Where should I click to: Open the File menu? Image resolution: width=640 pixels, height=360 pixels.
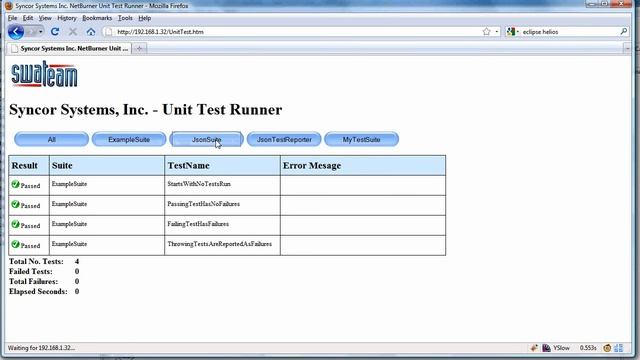(13, 18)
